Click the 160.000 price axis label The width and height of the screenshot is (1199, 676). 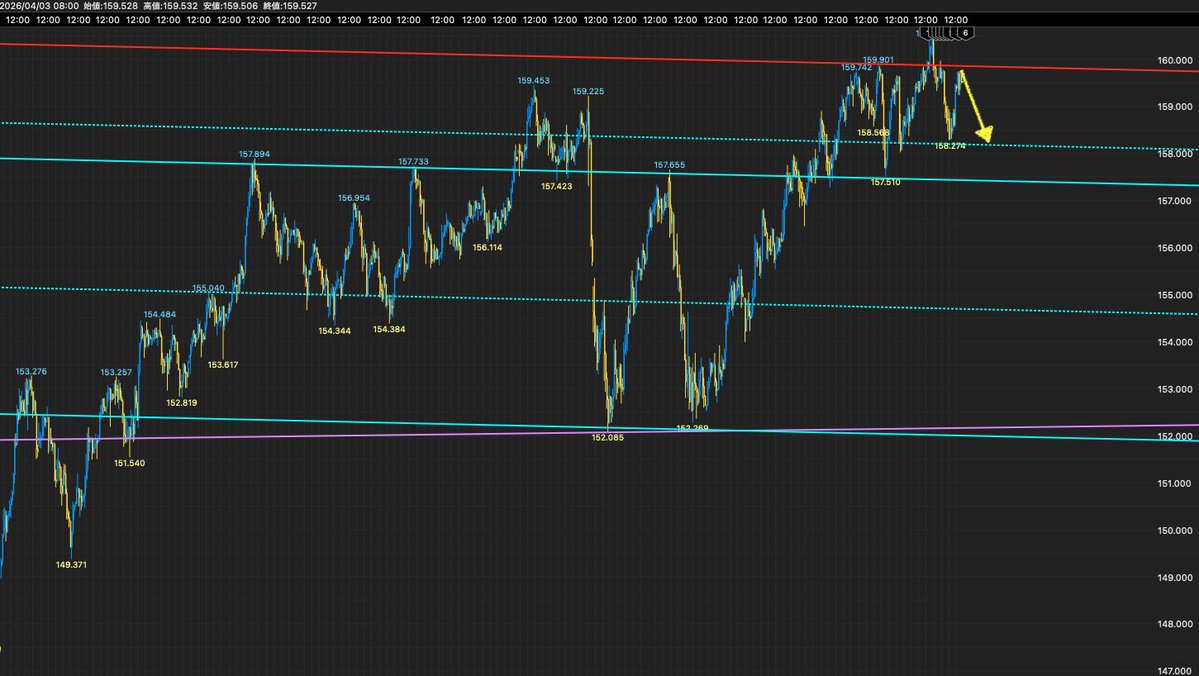coord(1175,60)
